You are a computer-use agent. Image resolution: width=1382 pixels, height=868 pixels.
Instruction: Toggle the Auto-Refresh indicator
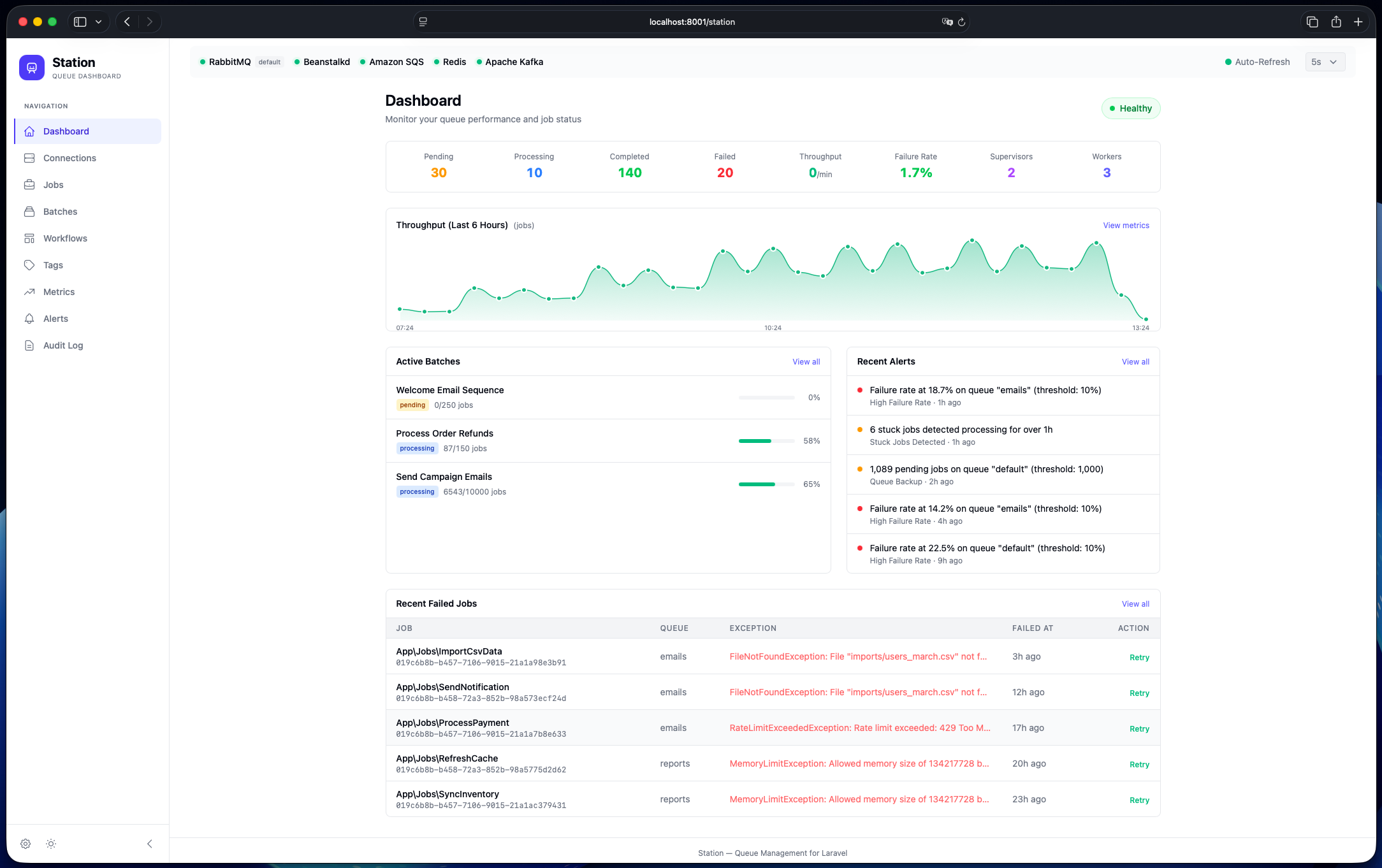coord(1257,62)
